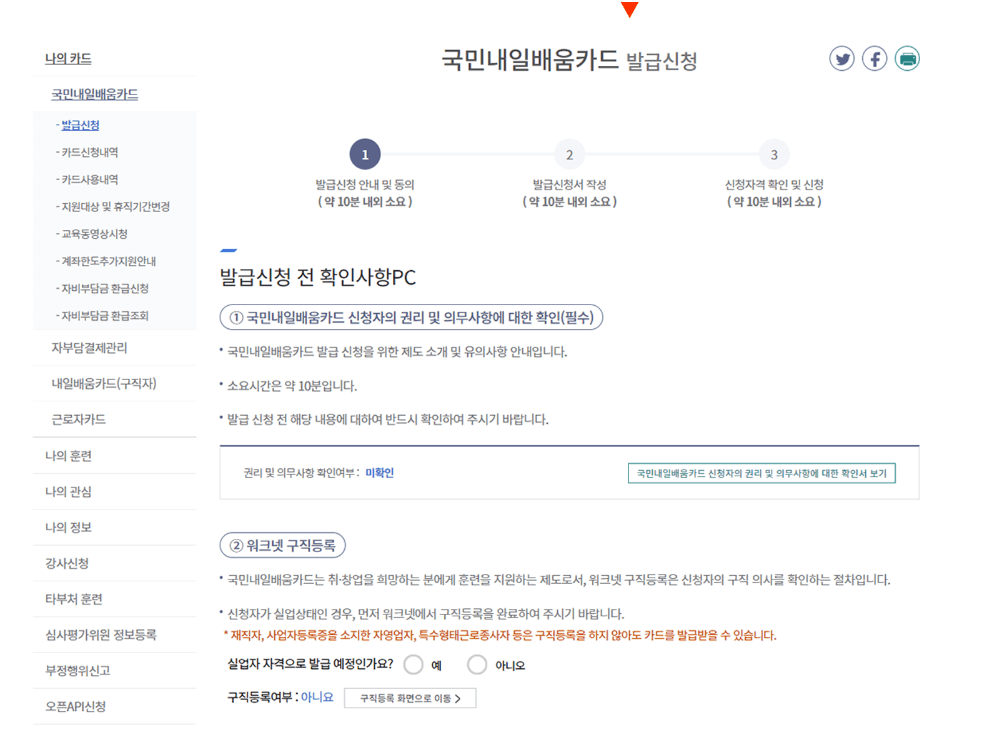Click the ② 워크넷 구직등록 badge

pos(284,545)
